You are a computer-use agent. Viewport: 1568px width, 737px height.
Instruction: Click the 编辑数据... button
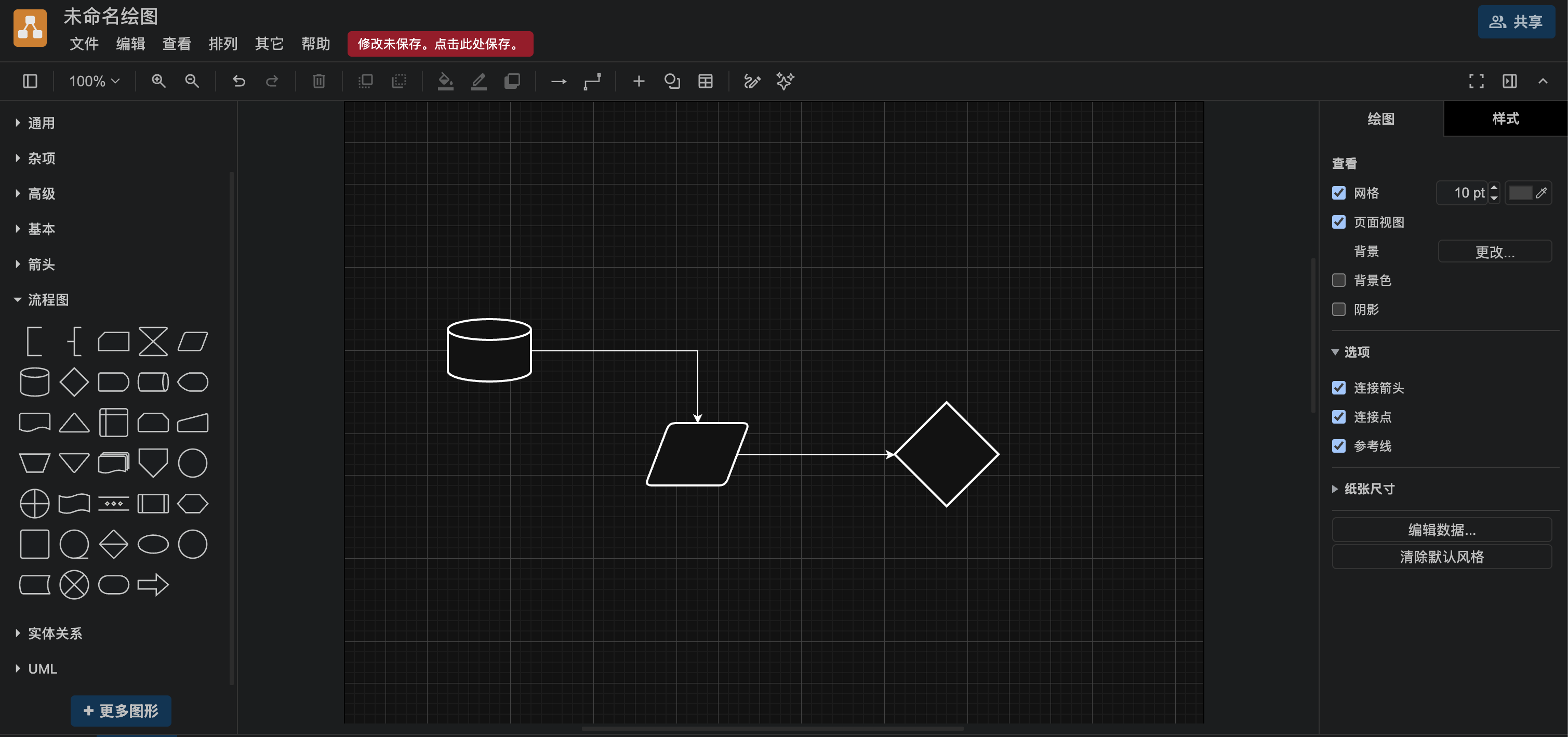tap(1441, 530)
